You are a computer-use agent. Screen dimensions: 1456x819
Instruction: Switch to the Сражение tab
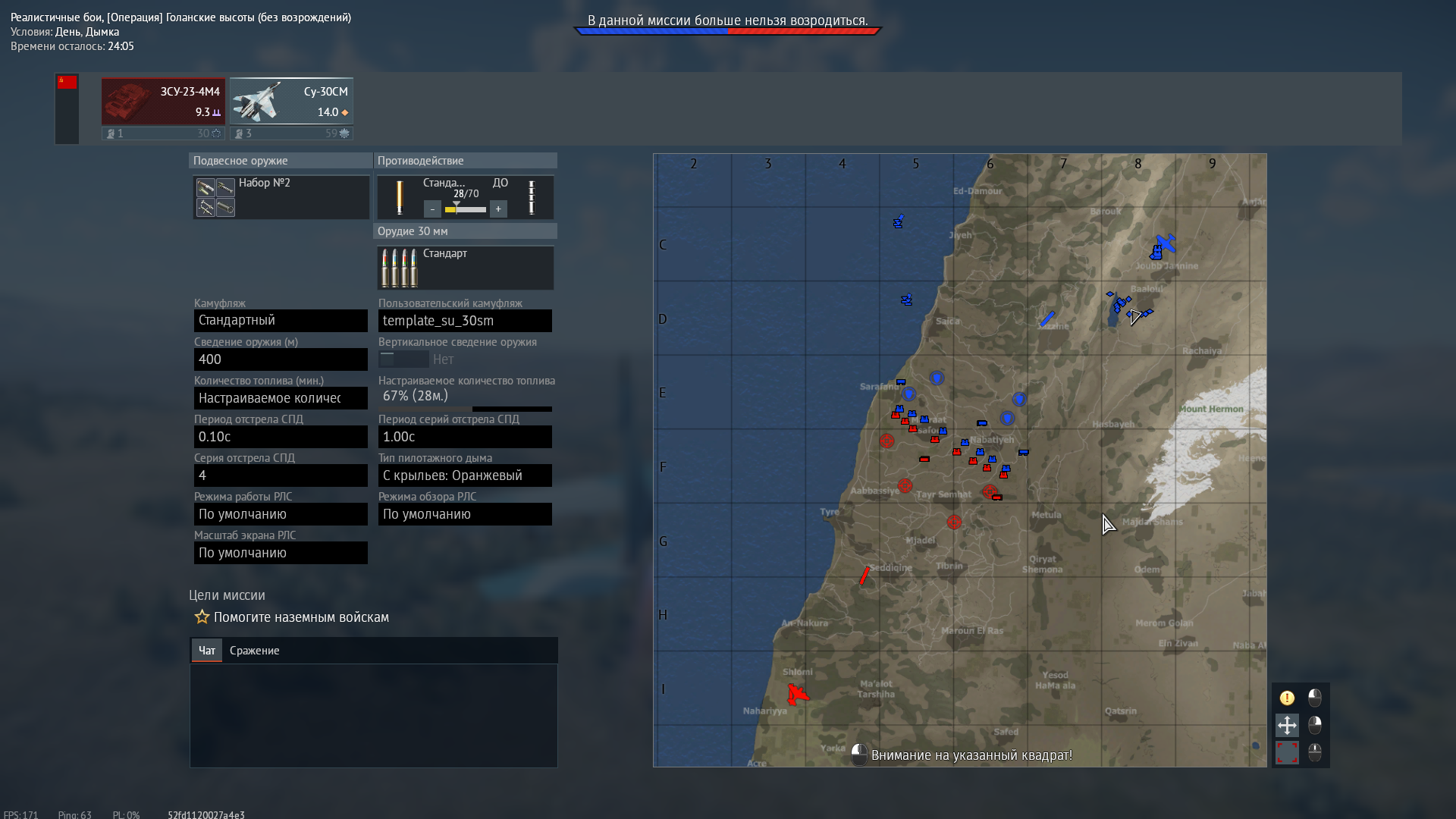point(254,651)
